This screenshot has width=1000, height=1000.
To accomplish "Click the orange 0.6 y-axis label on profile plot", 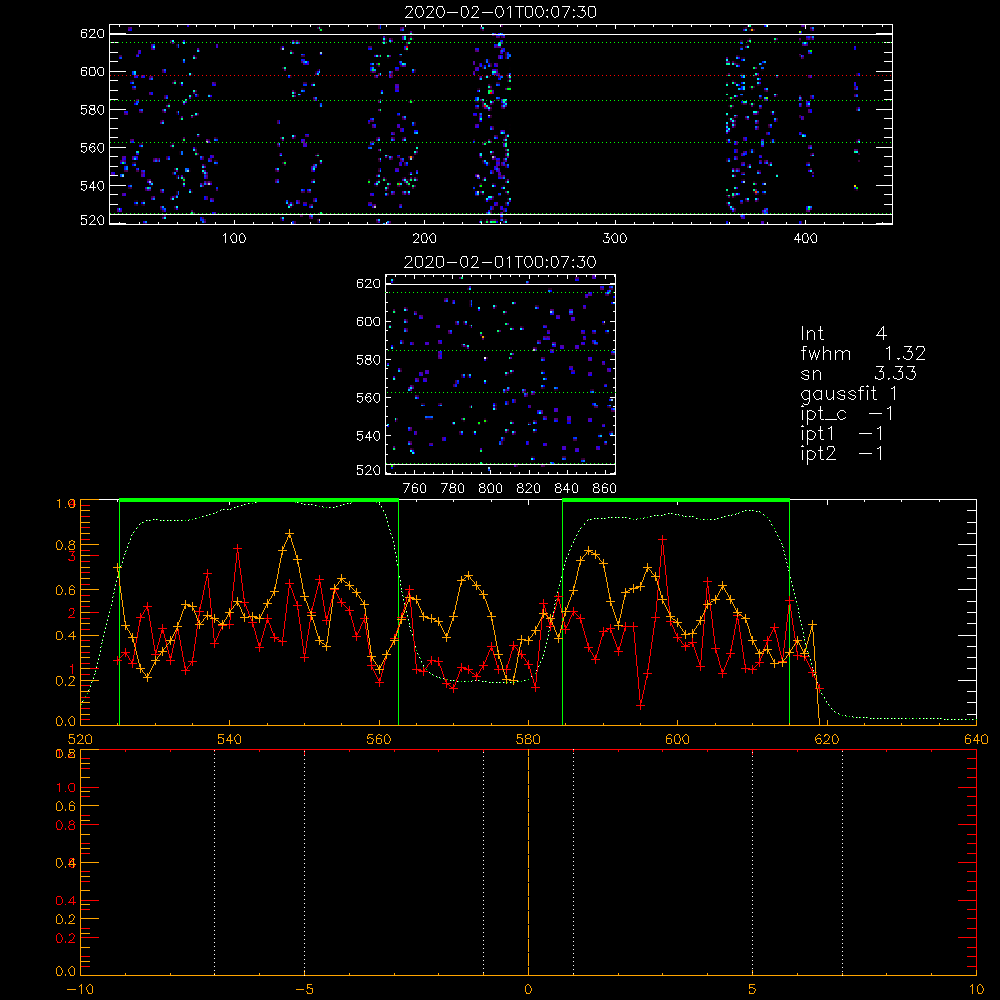I will [x=66, y=591].
